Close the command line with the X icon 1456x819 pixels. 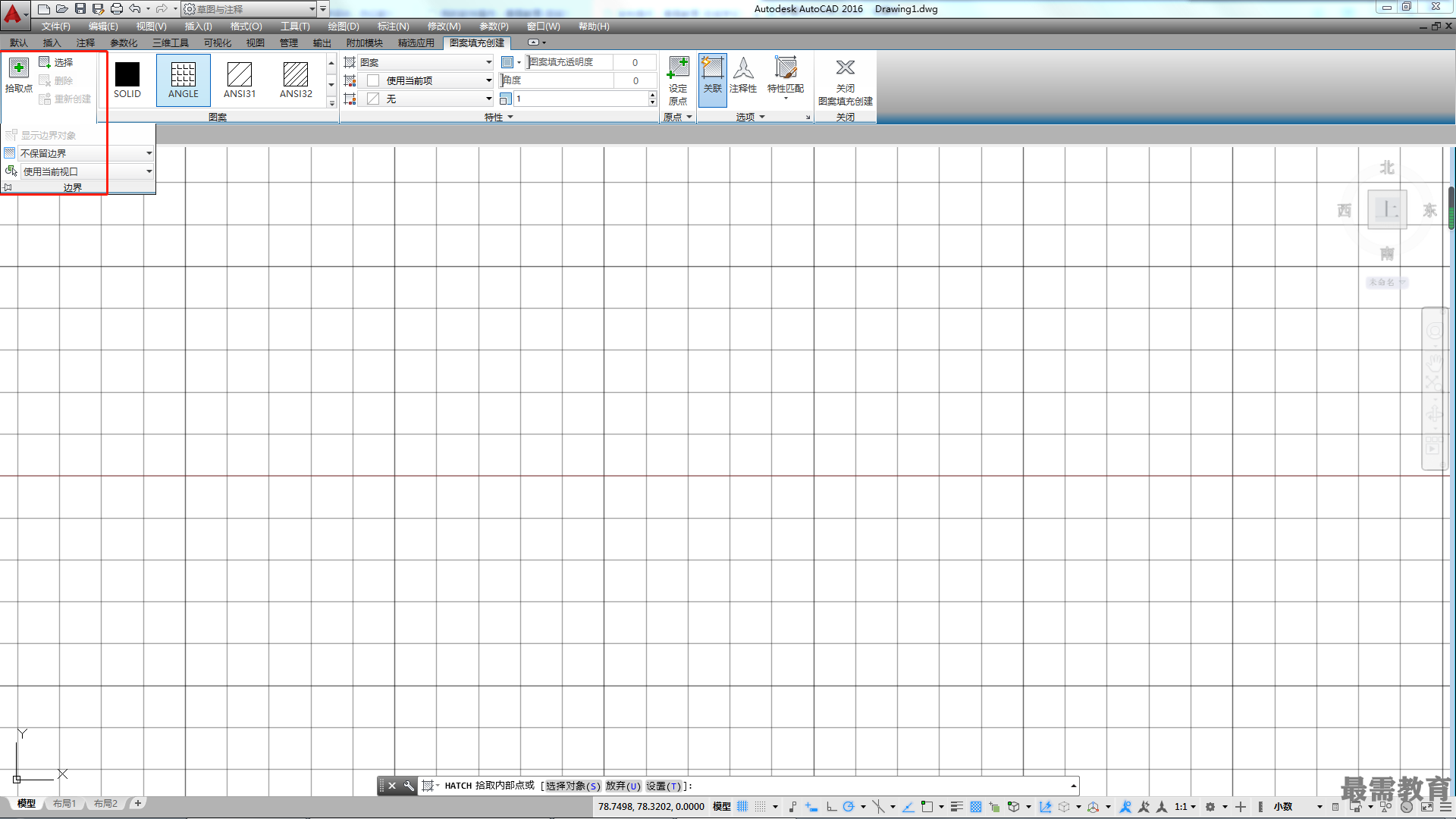[x=392, y=786]
